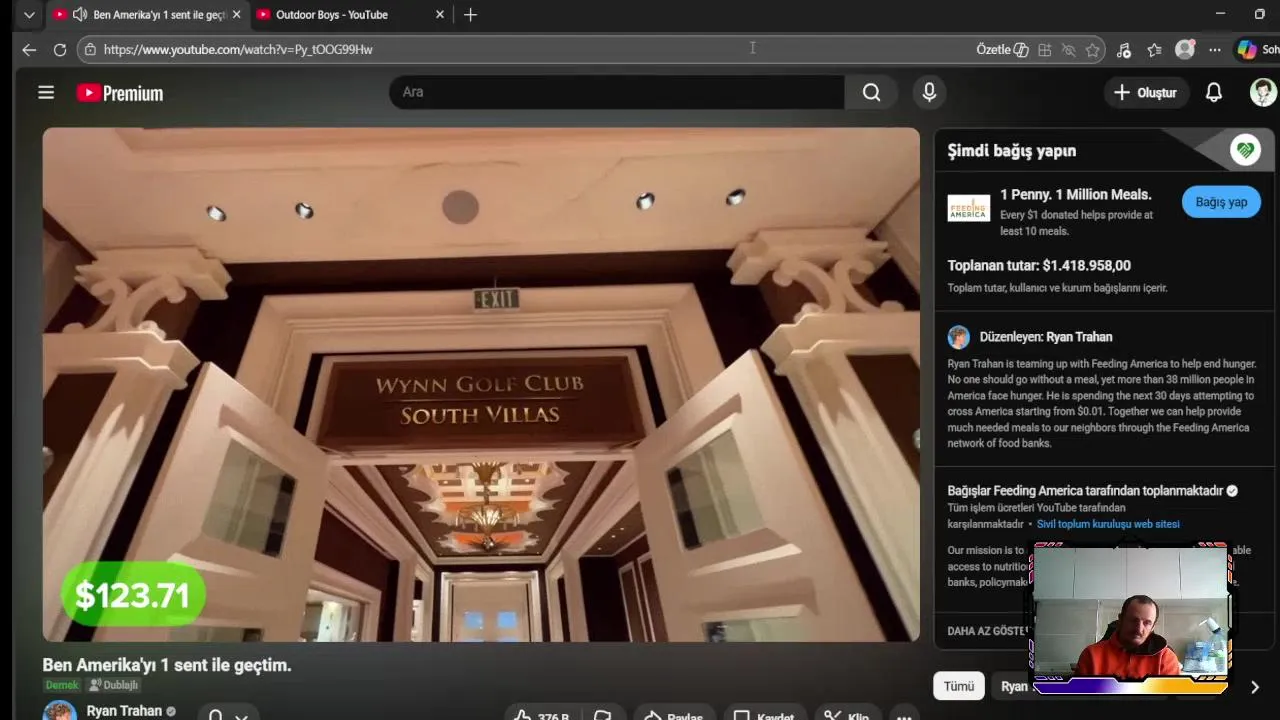Switch to the Ben Amerika'yı 1 sent tab

point(159,15)
